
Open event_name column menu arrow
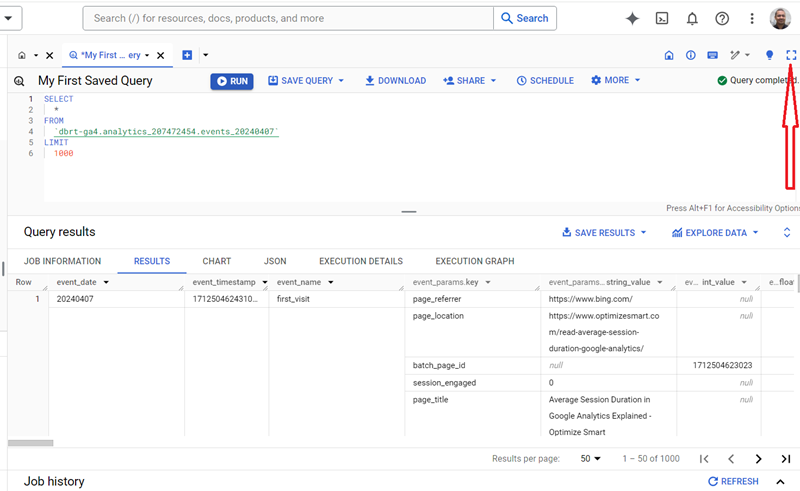click(x=331, y=282)
